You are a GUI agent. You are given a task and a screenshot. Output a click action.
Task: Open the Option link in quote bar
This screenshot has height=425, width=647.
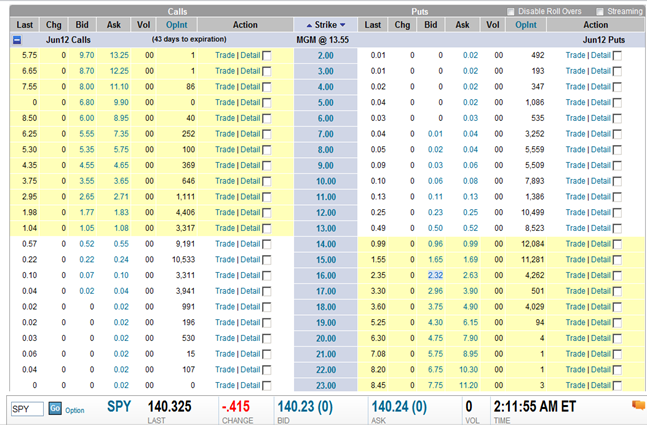point(75,411)
